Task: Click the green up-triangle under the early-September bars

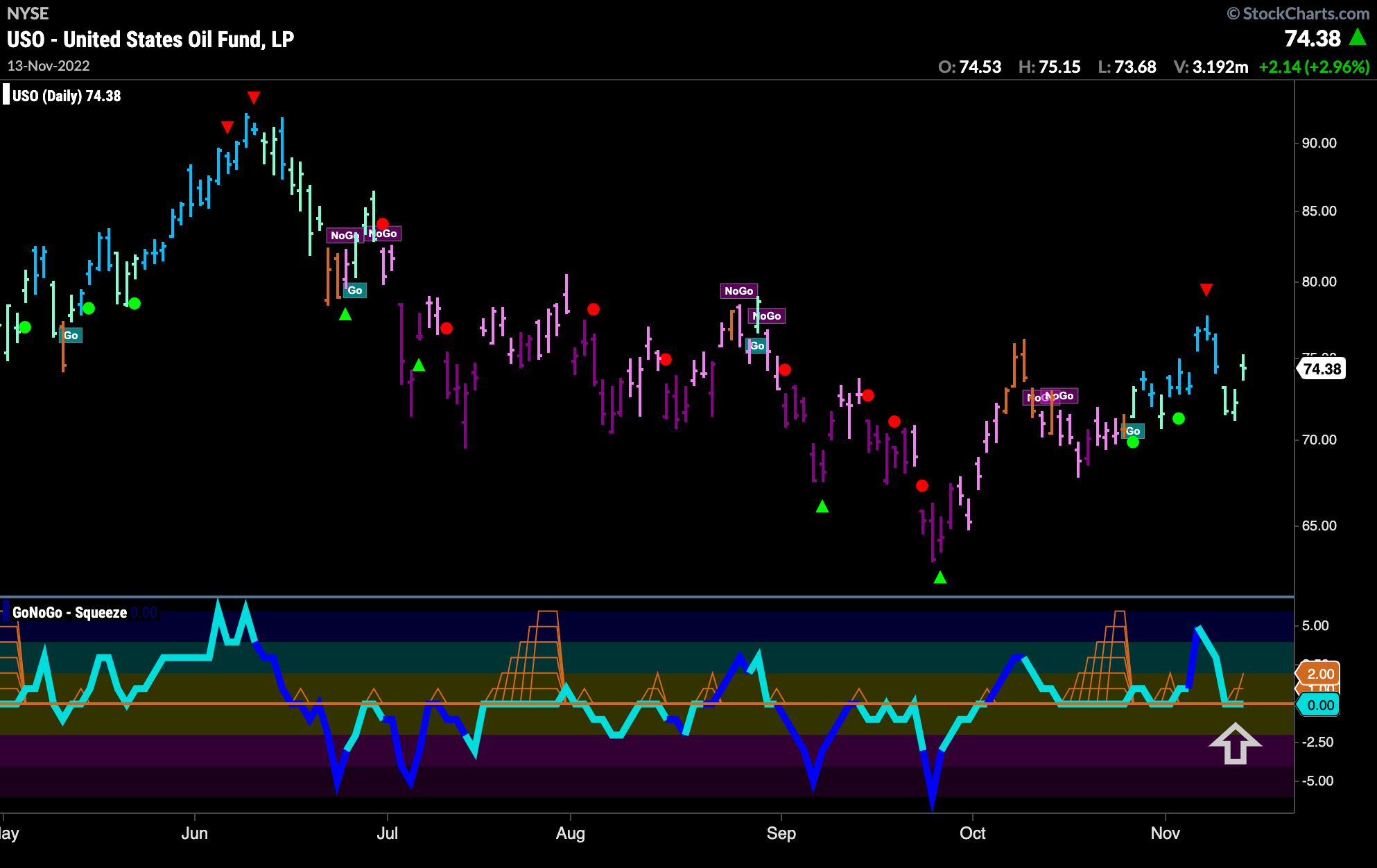Action: [x=822, y=506]
